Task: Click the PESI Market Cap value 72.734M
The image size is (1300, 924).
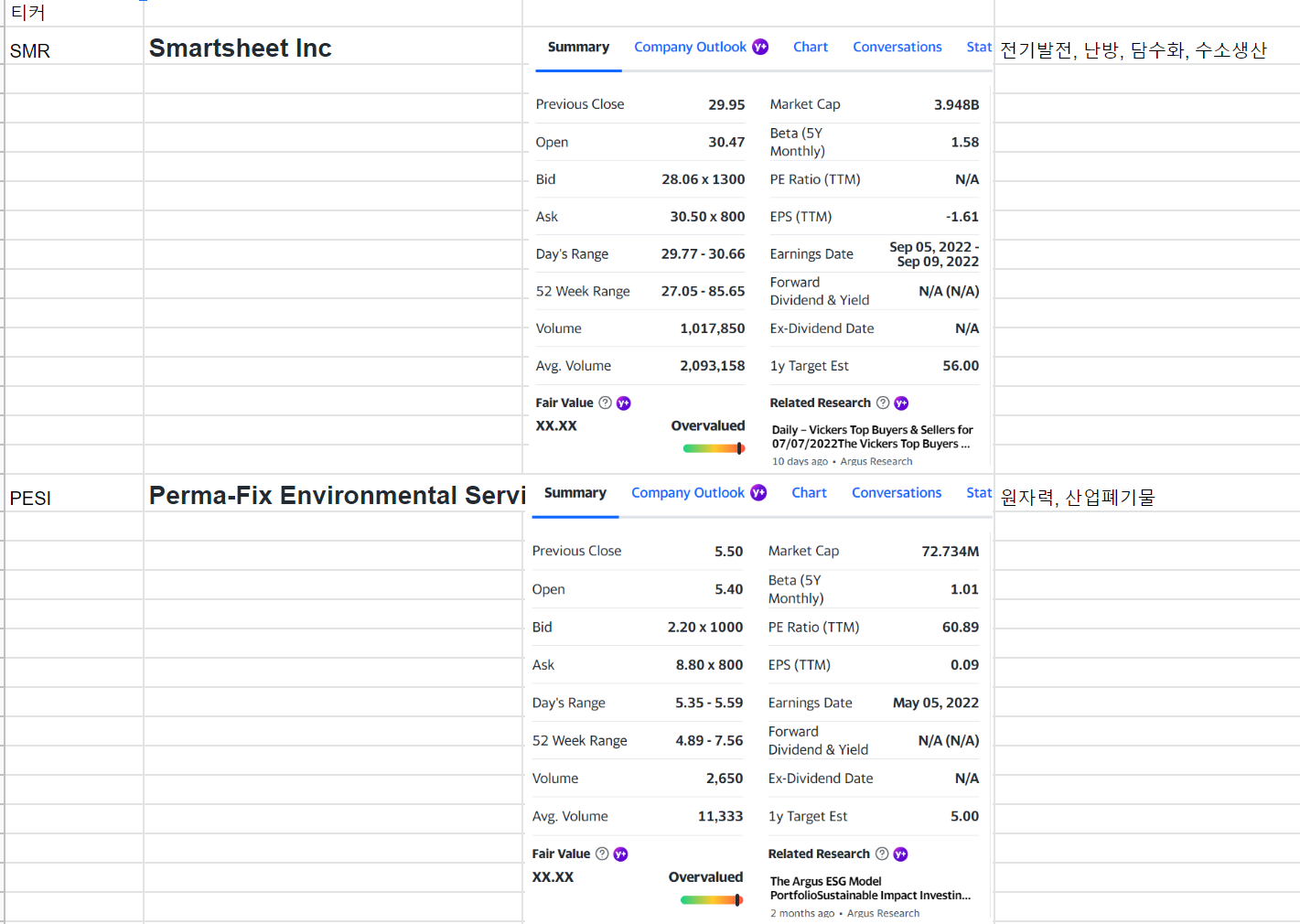Action: 950,551
